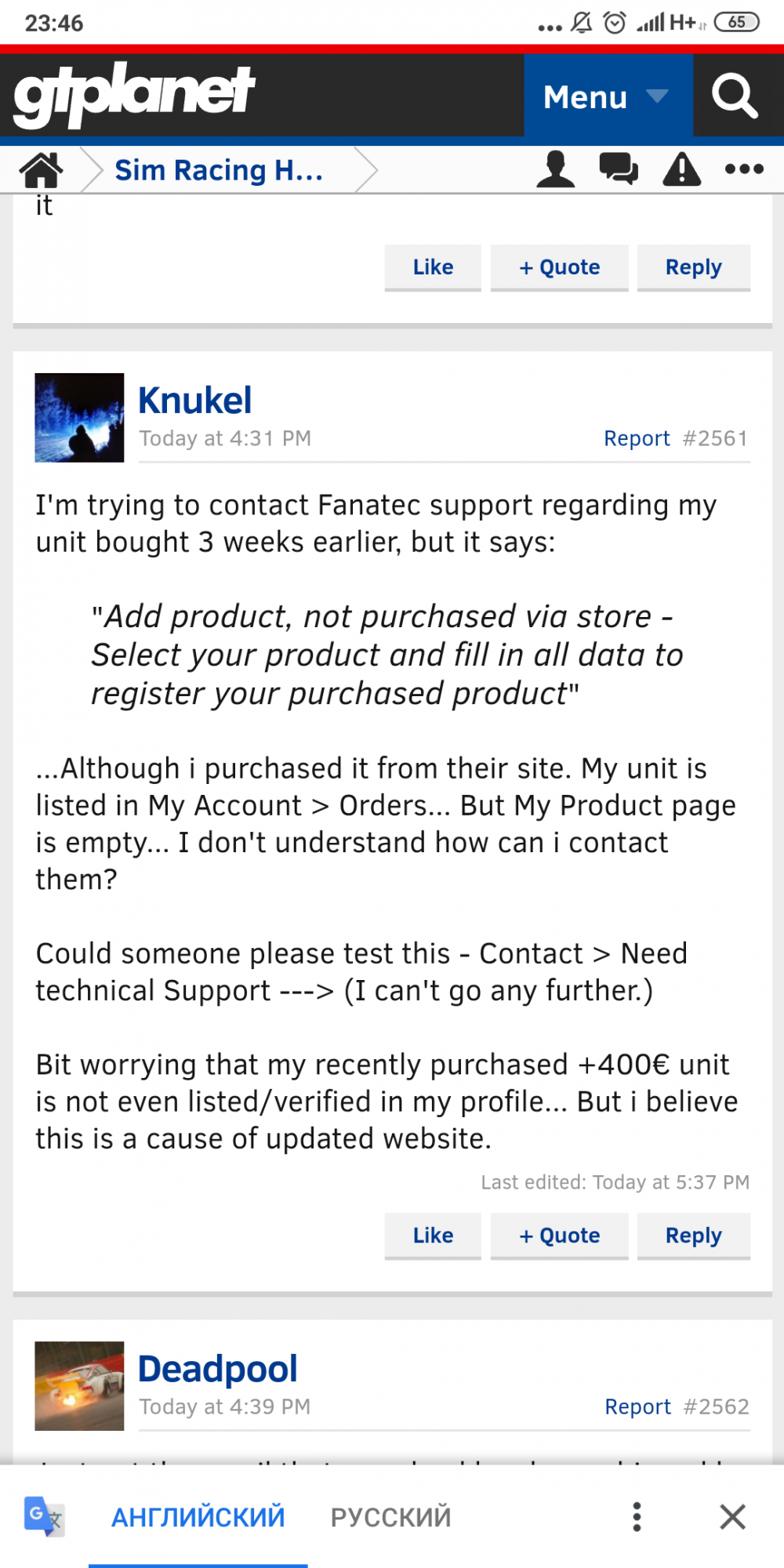Report post #2561
The width and height of the screenshot is (784, 1568).
[x=637, y=438]
